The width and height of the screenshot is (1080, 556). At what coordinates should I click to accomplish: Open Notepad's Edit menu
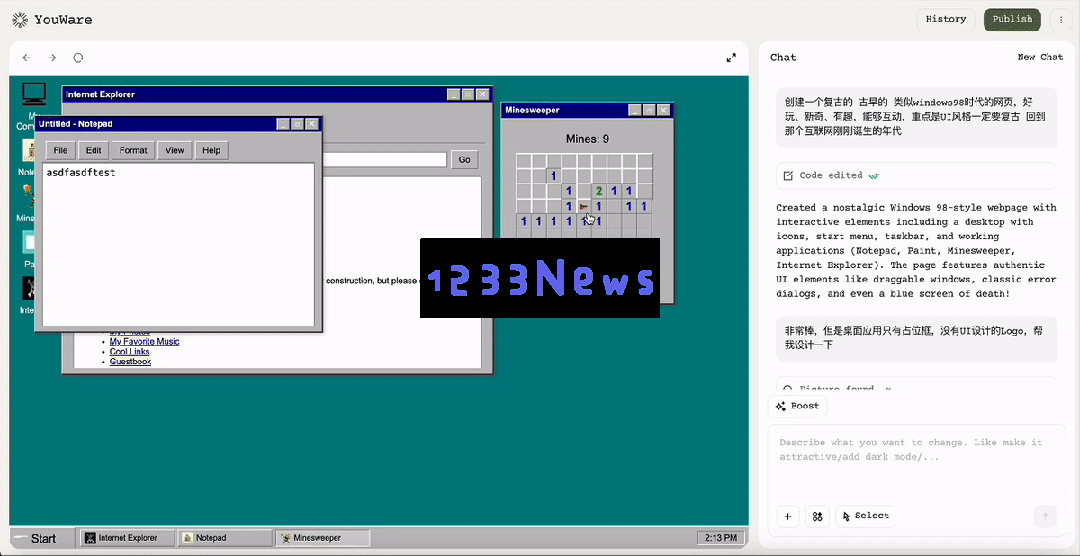point(94,150)
